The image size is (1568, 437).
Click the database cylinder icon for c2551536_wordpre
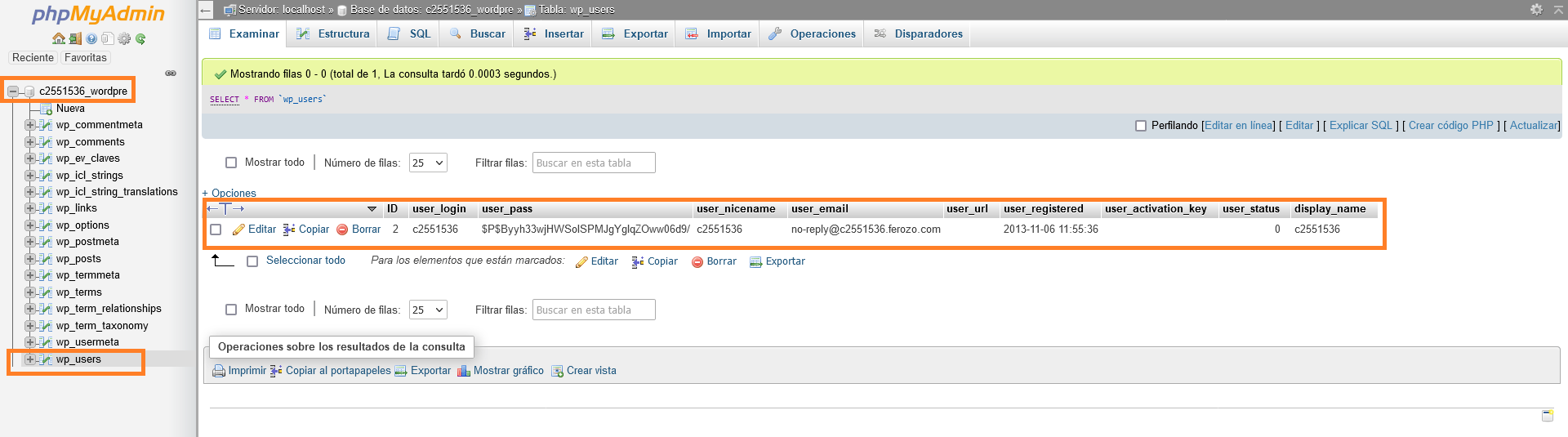[x=29, y=91]
